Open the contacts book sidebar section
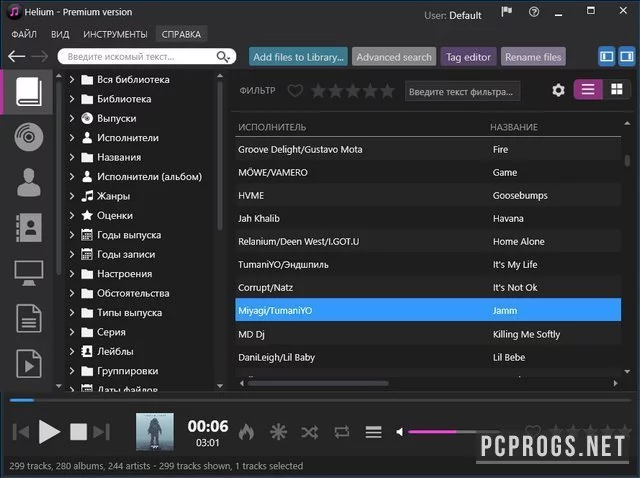Screen dimensions: 640x478 29,227
